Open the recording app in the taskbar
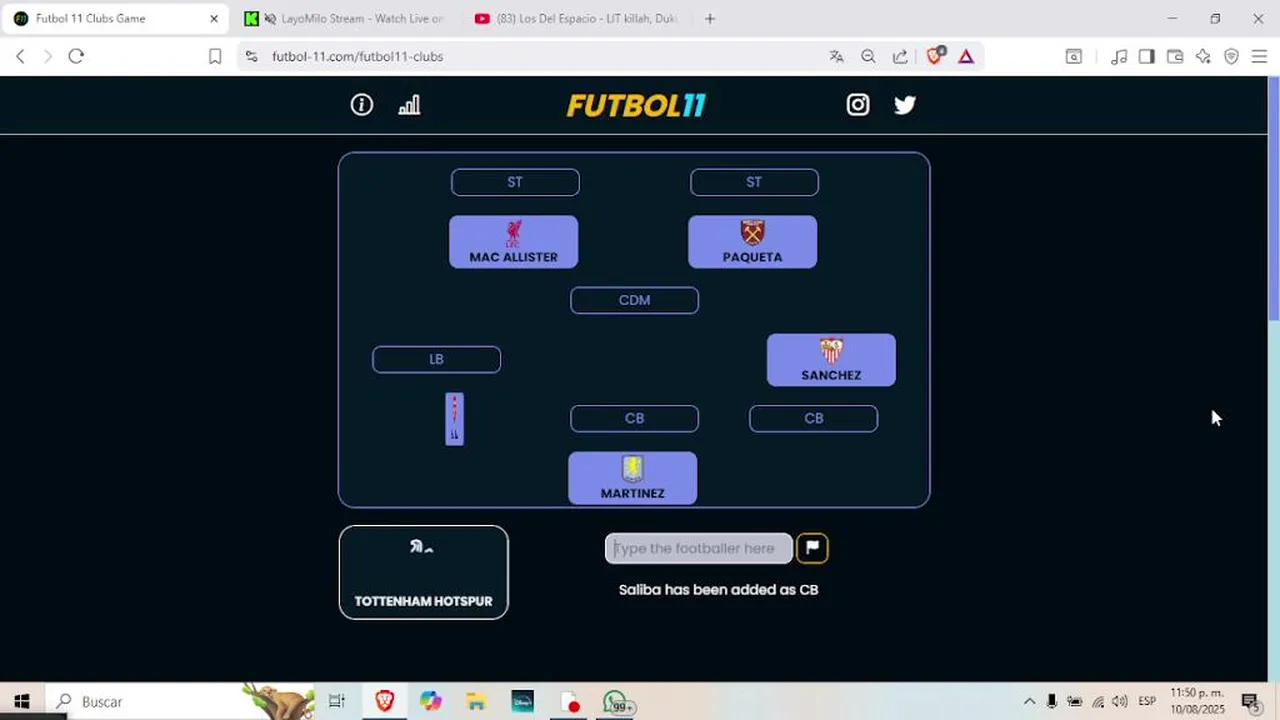 click(x=569, y=701)
